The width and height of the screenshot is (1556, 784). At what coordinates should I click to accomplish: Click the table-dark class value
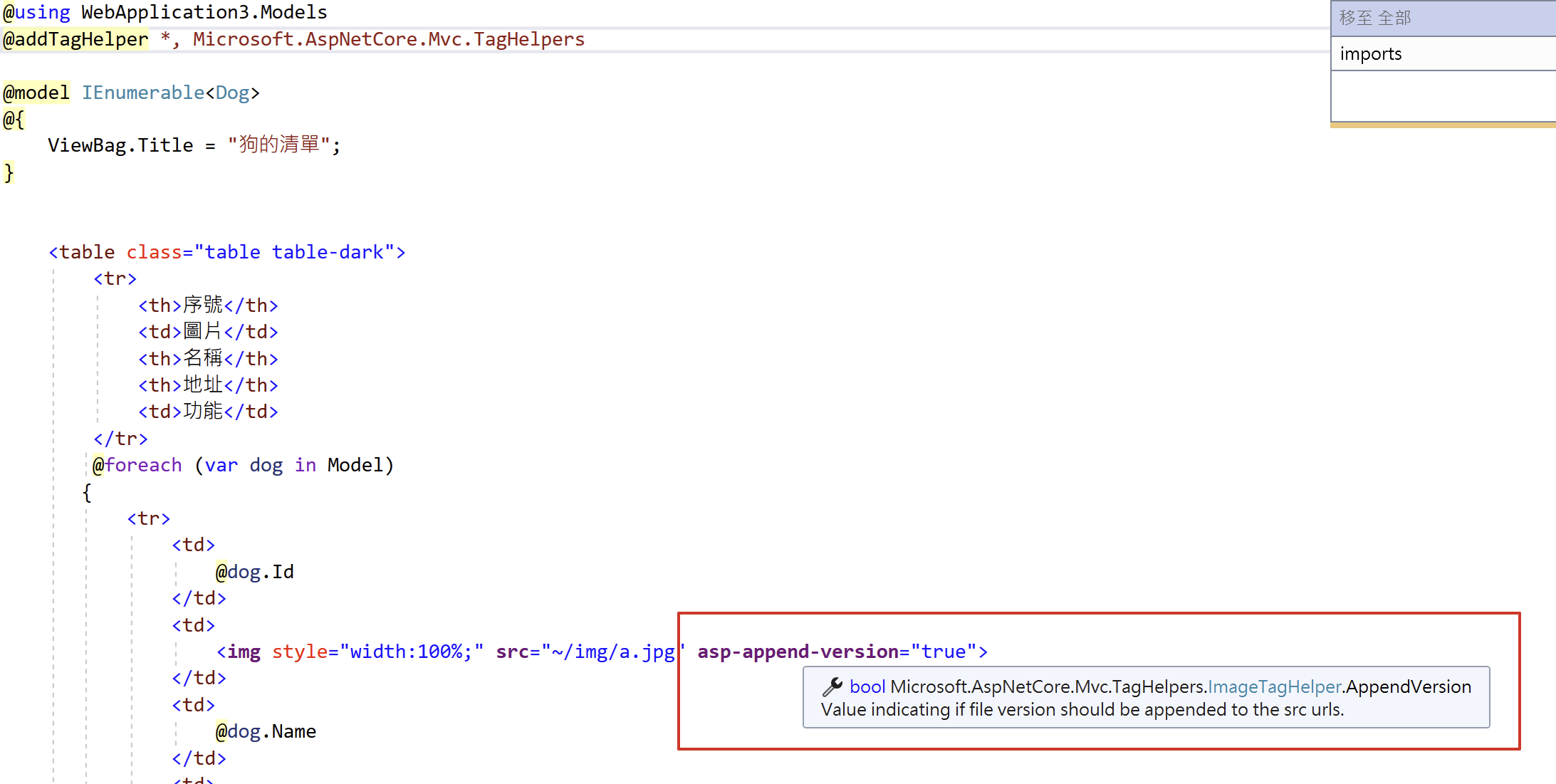(328, 252)
